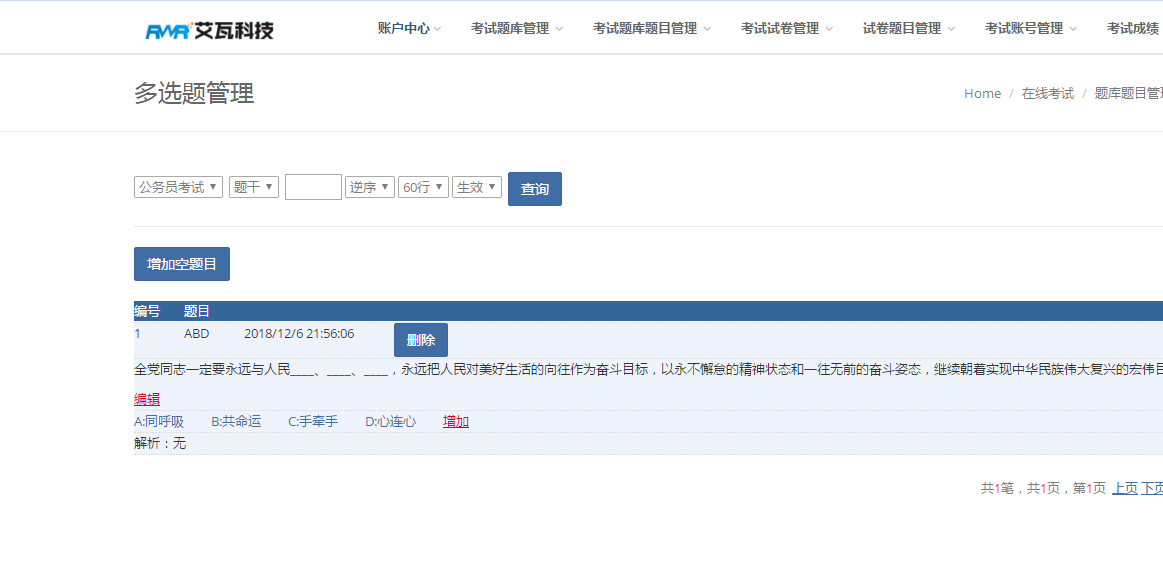
Task: Click the search keyword input box
Action: pos(313,187)
